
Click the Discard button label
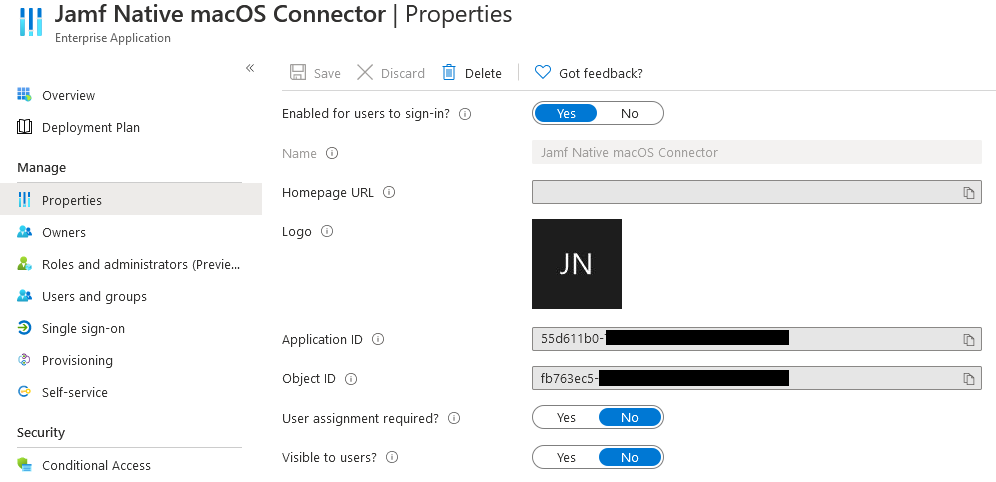click(403, 74)
